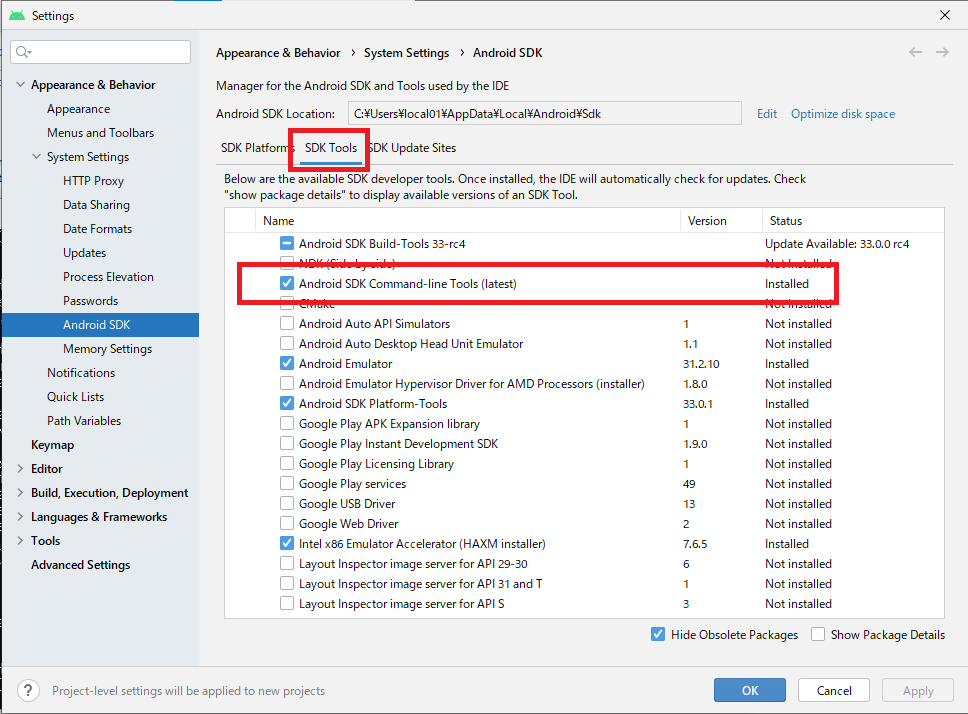Screen dimensions: 968x714
Task: Toggle Android SDK Build-Tools 33-rc4 checkbox
Action: (286, 243)
